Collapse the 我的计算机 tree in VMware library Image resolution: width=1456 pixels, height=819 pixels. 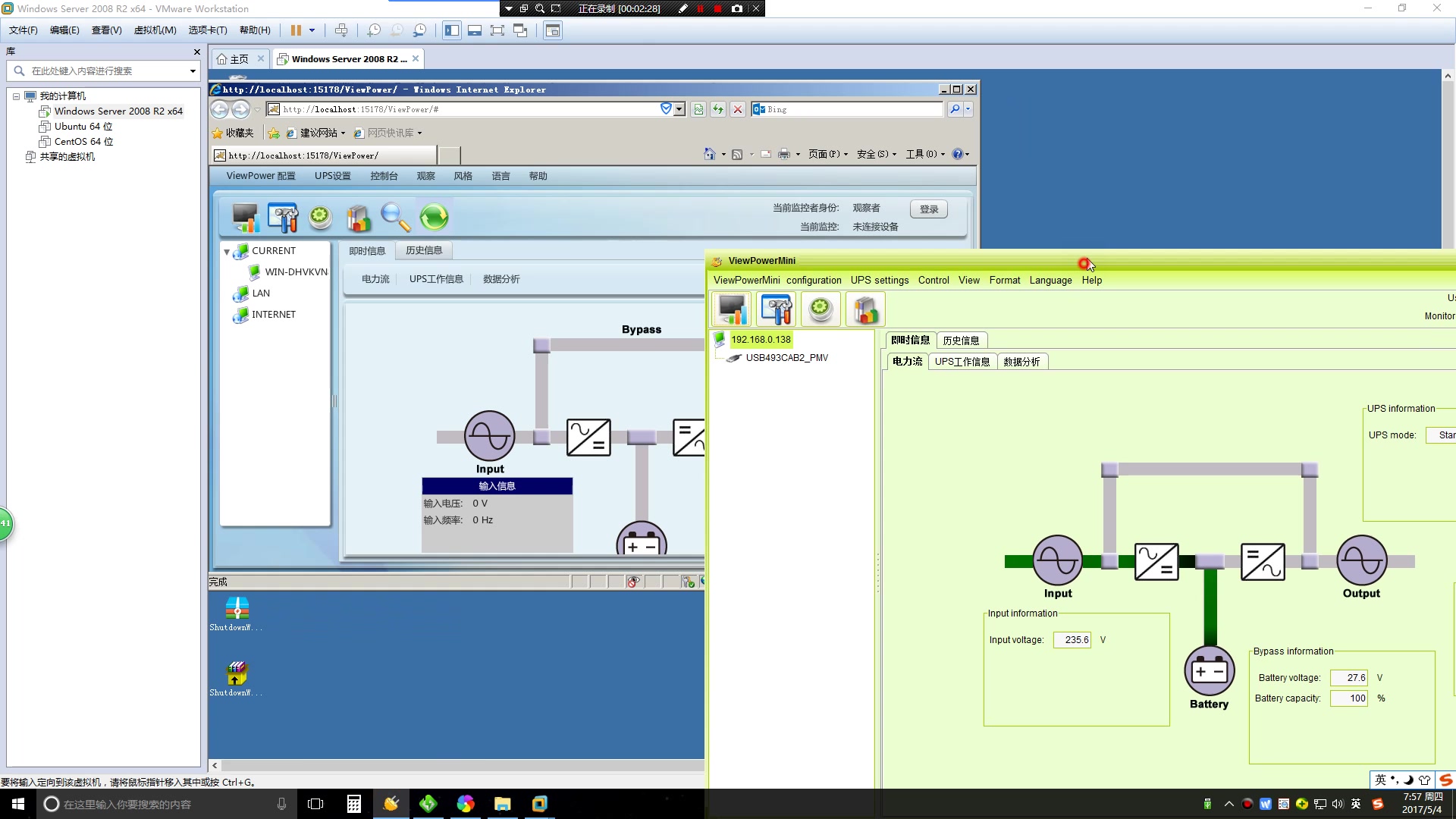click(x=16, y=96)
